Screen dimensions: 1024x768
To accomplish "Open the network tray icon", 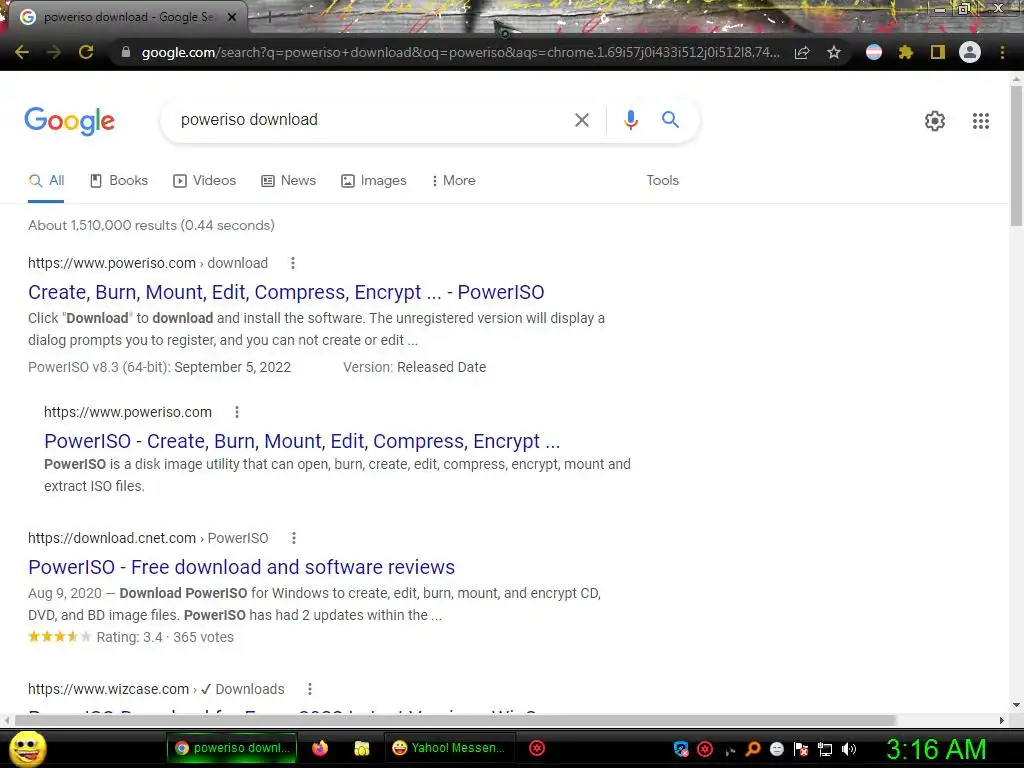I will [825, 749].
